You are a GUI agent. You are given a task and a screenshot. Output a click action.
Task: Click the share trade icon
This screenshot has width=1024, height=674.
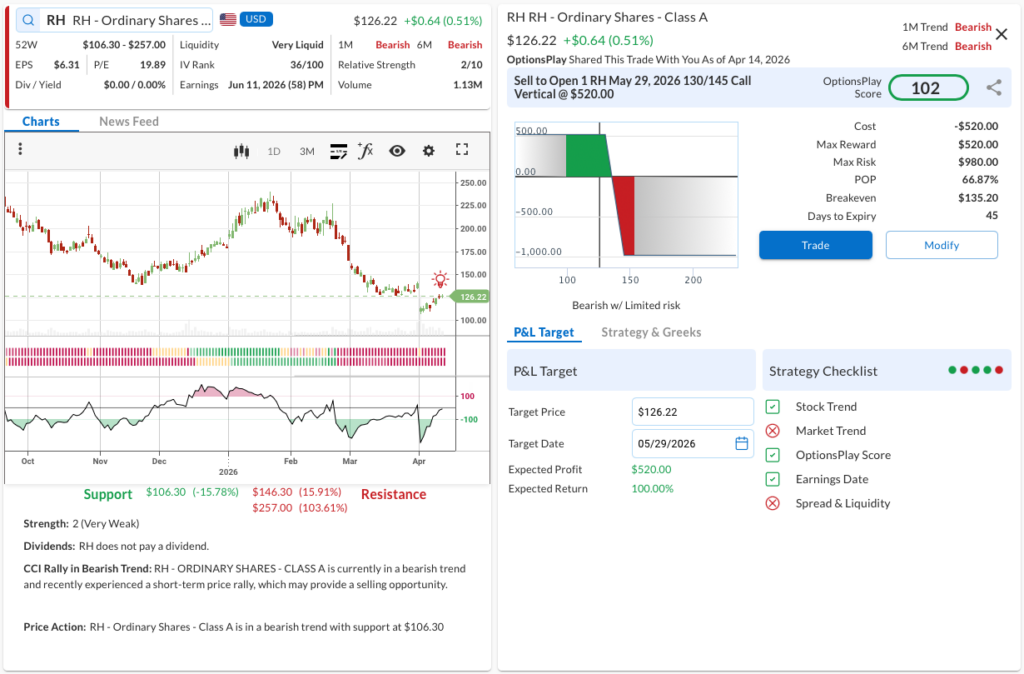point(994,88)
